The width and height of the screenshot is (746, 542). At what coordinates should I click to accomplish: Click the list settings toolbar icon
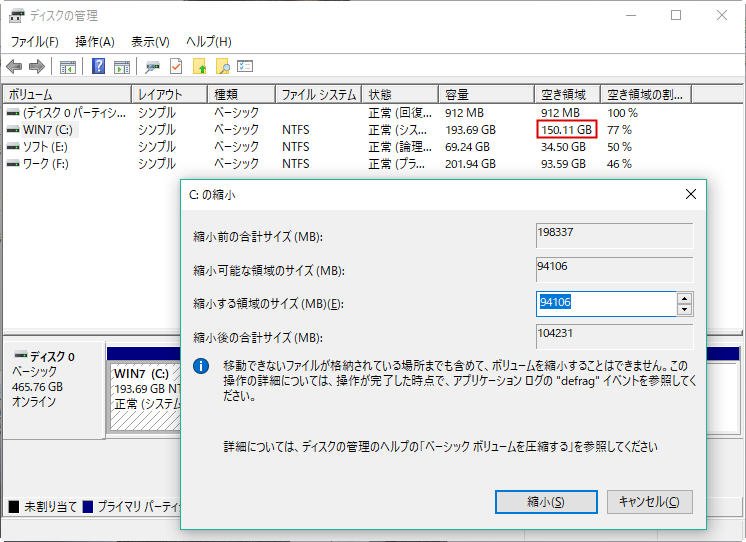click(245, 66)
